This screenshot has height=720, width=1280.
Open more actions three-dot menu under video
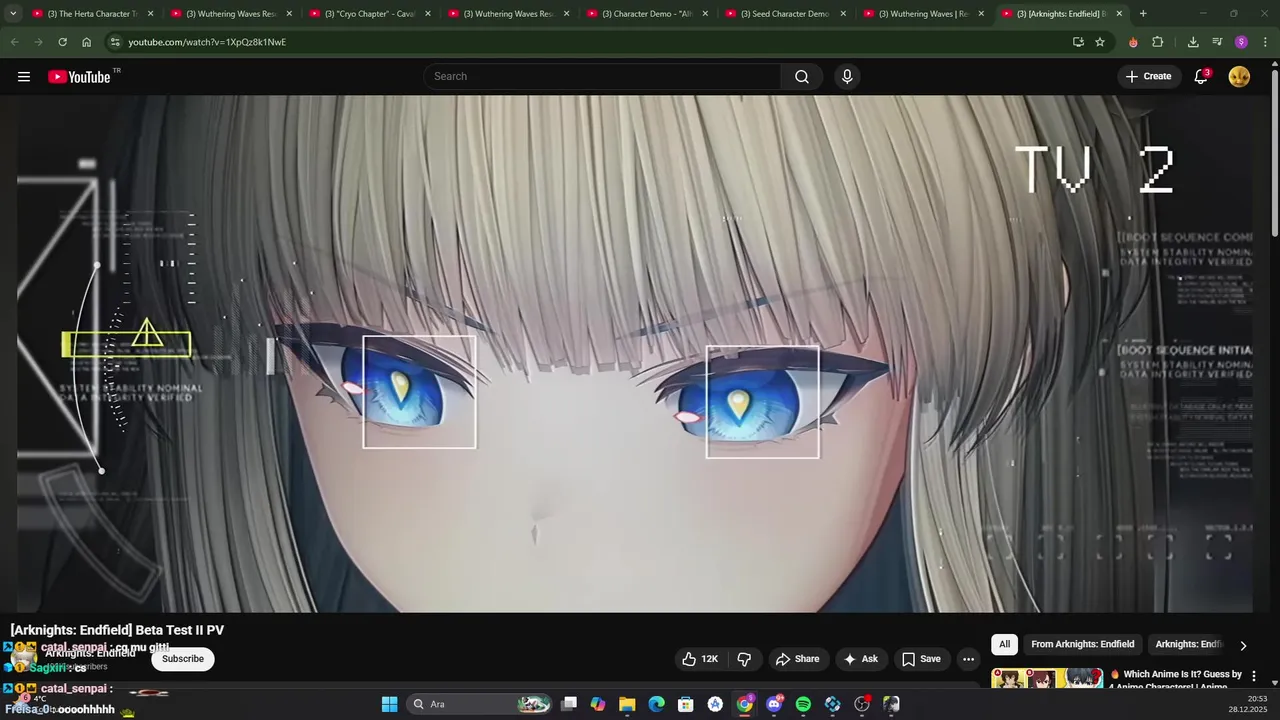[968, 659]
